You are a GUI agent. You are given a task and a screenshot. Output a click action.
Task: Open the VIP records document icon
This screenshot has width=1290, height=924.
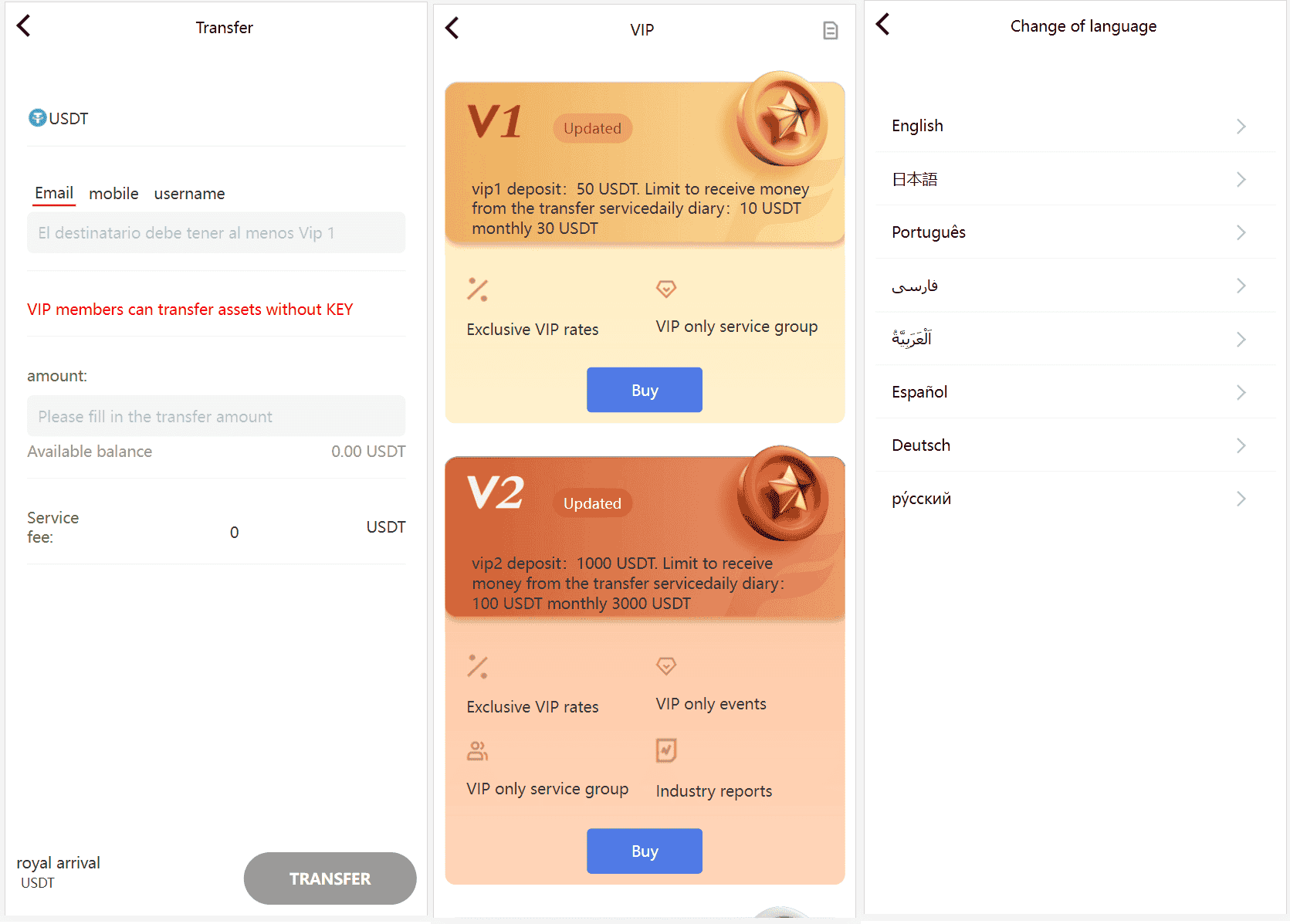point(831,31)
